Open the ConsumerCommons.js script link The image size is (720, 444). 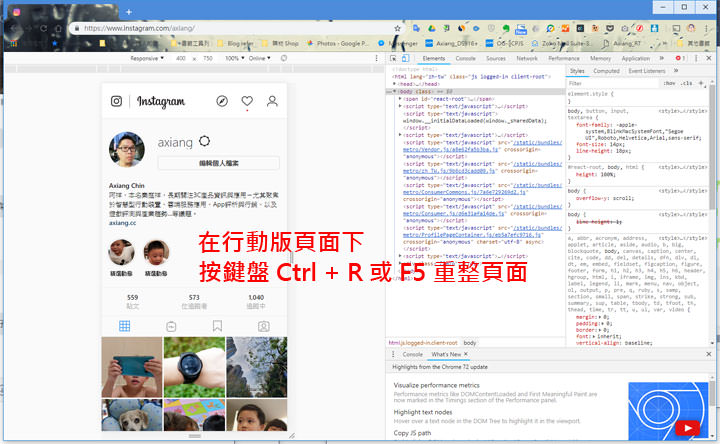464,192
